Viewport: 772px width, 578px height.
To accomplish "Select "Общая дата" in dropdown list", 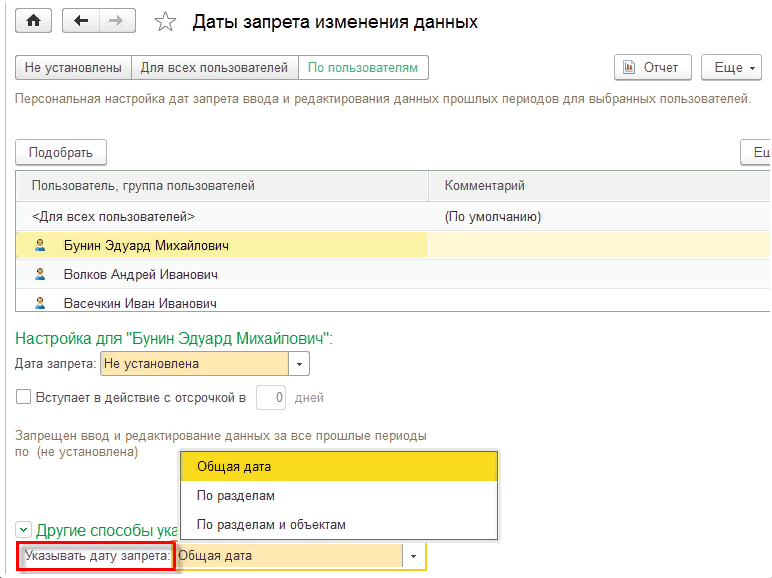I will pyautogui.click(x=234, y=466).
